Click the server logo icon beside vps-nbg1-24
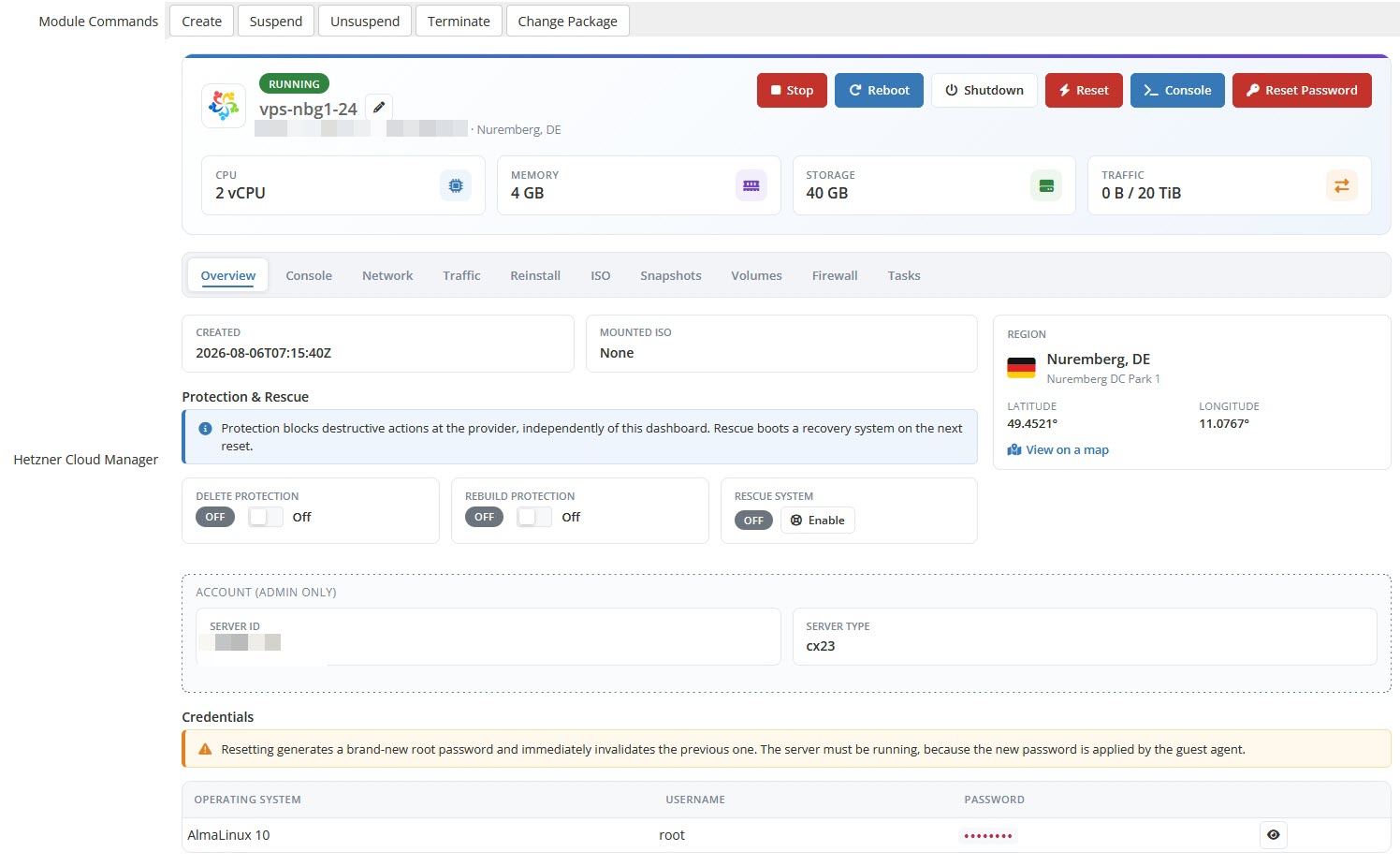This screenshot has width=1400, height=866. pos(224,106)
